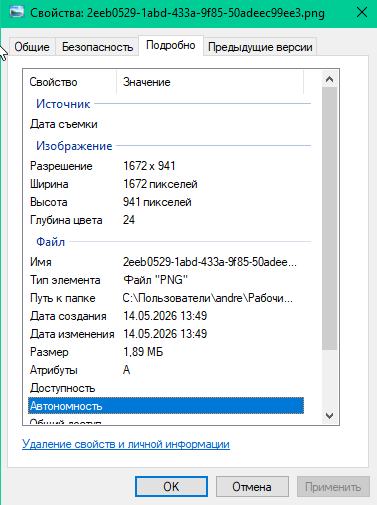Click the Файл group heading

(x=50, y=242)
